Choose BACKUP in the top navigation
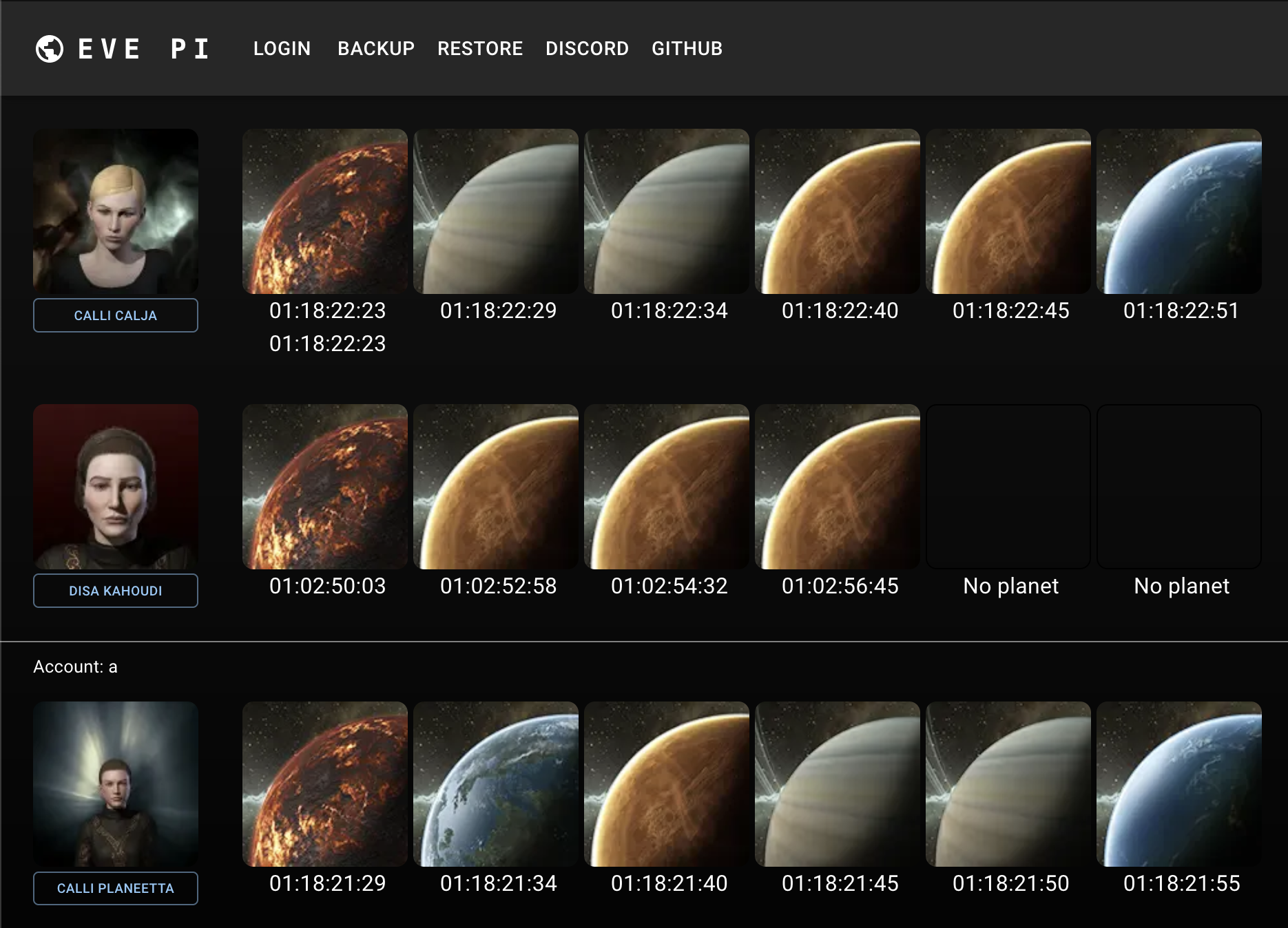 tap(376, 49)
